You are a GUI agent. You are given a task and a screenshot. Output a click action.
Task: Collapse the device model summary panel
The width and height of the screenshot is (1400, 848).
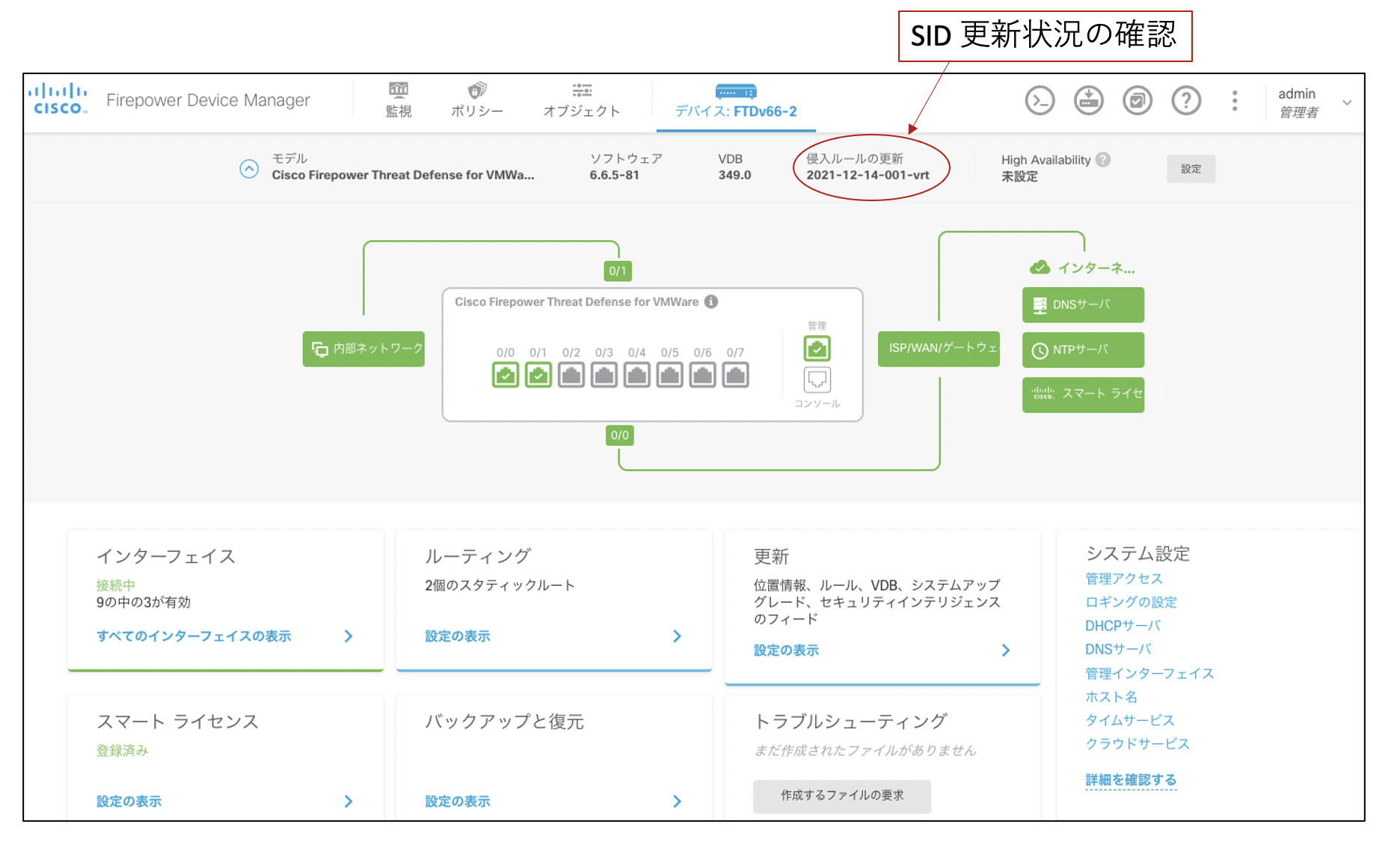249,168
